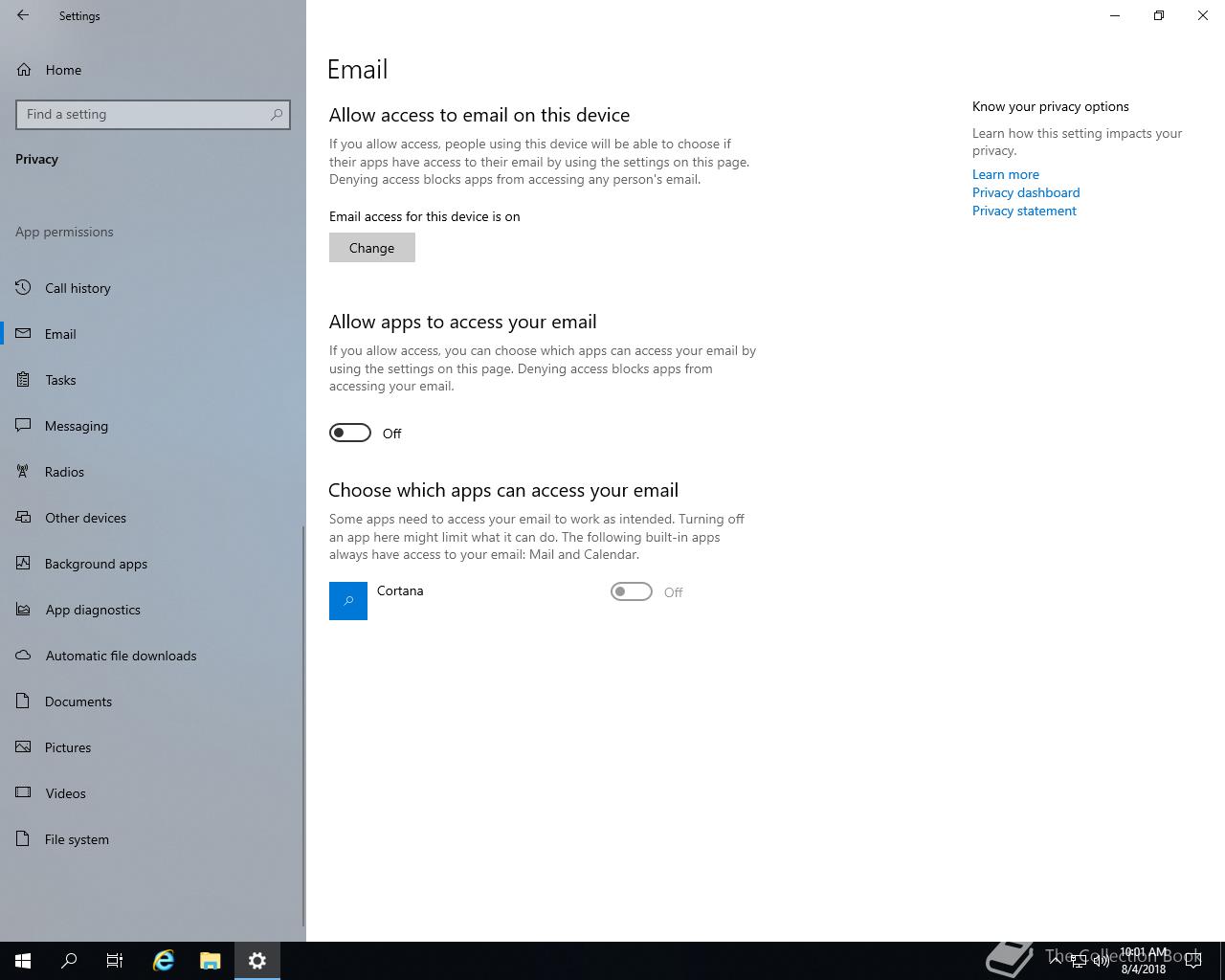The height and width of the screenshot is (980, 1225).
Task: Open the Privacy dashboard link
Action: point(1026,192)
